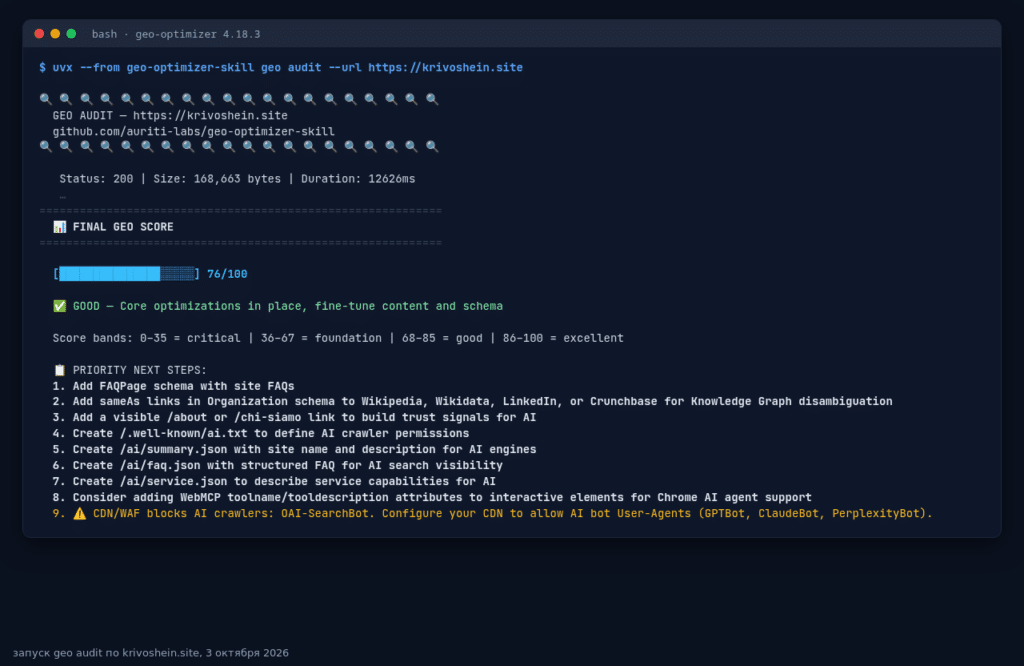Click the green maximize window dot
The height and width of the screenshot is (666, 1024).
tap(71, 33)
